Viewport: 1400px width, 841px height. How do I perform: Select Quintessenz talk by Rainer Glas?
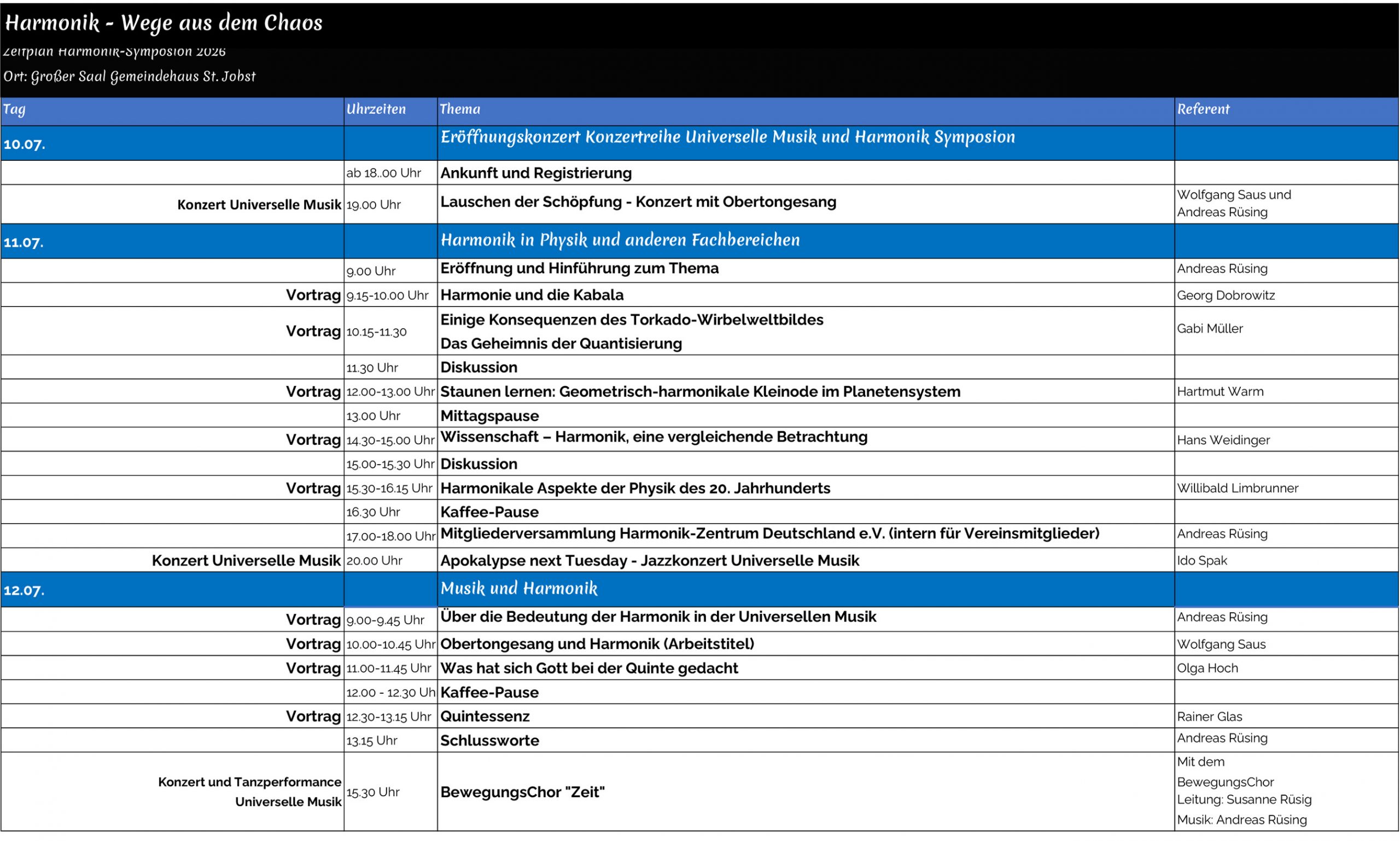pos(485,716)
